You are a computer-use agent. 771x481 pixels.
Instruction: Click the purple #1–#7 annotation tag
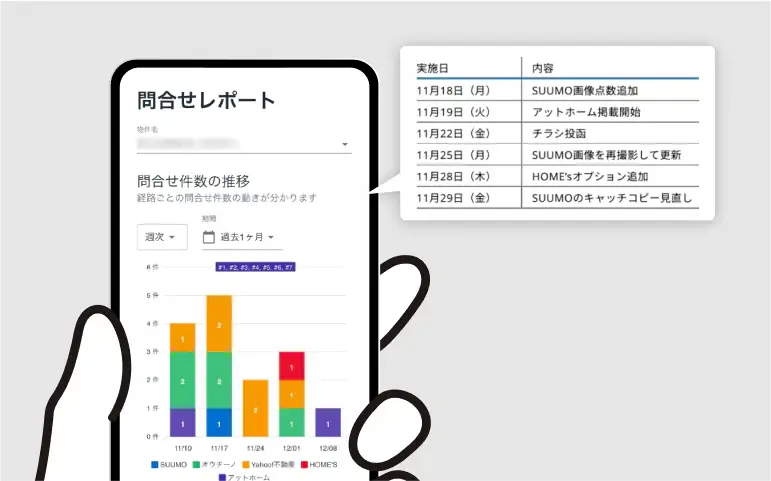point(254,267)
